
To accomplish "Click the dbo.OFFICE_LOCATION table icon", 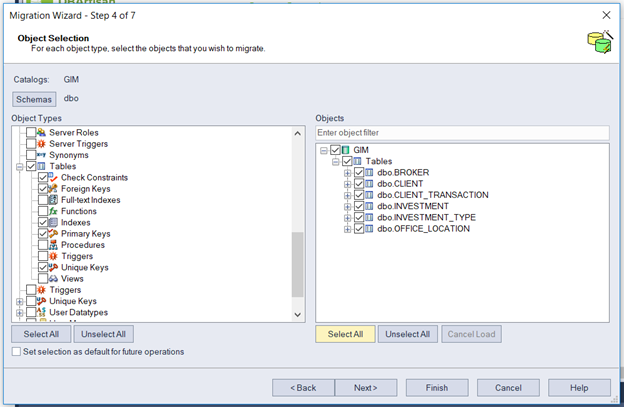I will coord(369,229).
